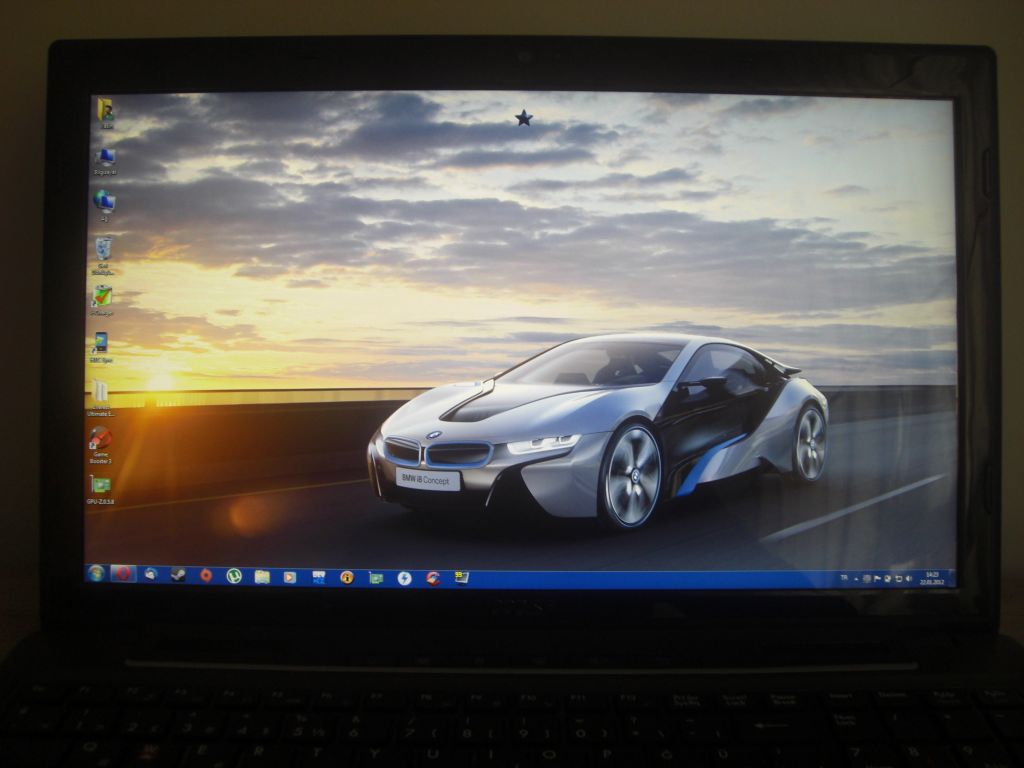
Task: Open the blue lightning-bolt taskbar icon
Action: tap(404, 578)
